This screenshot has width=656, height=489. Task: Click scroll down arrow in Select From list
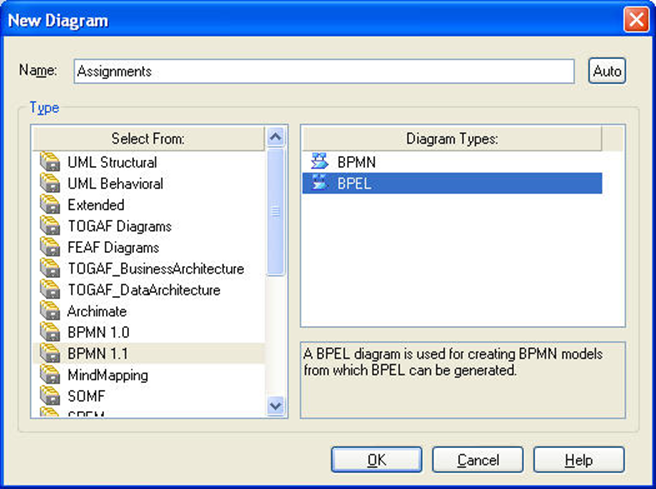[275, 406]
